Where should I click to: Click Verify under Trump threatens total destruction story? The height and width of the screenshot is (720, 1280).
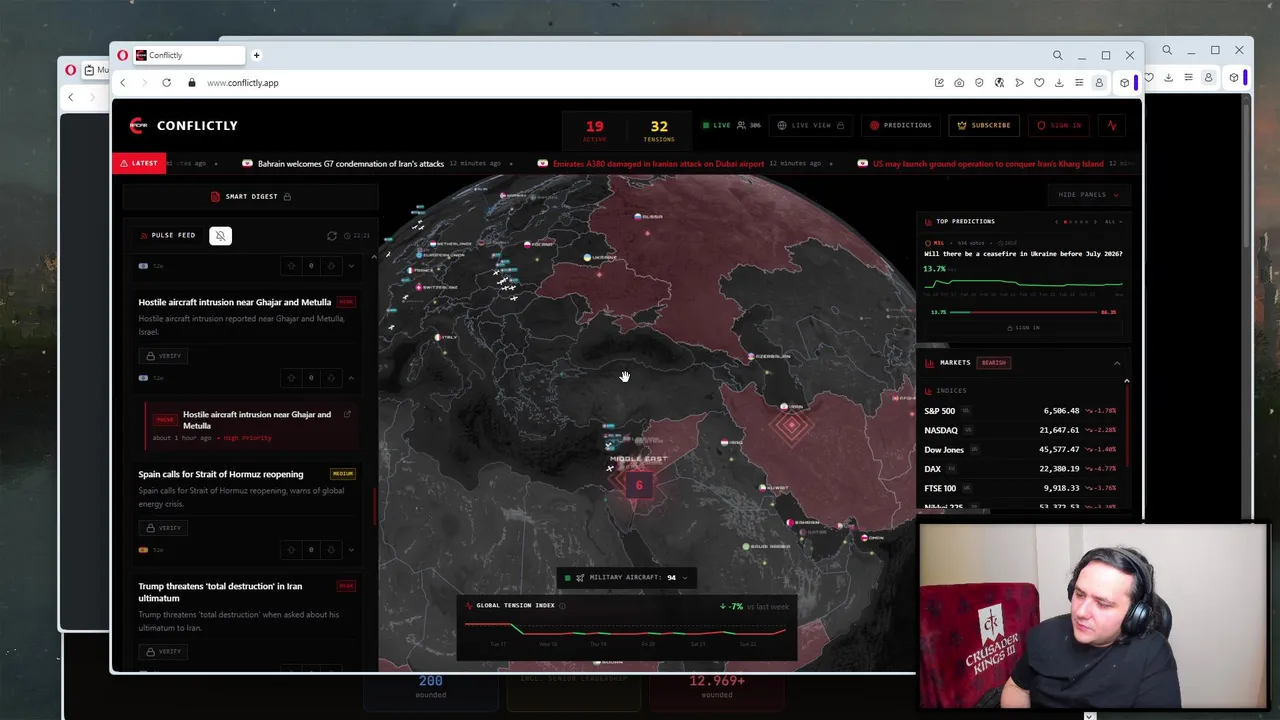[x=163, y=652]
